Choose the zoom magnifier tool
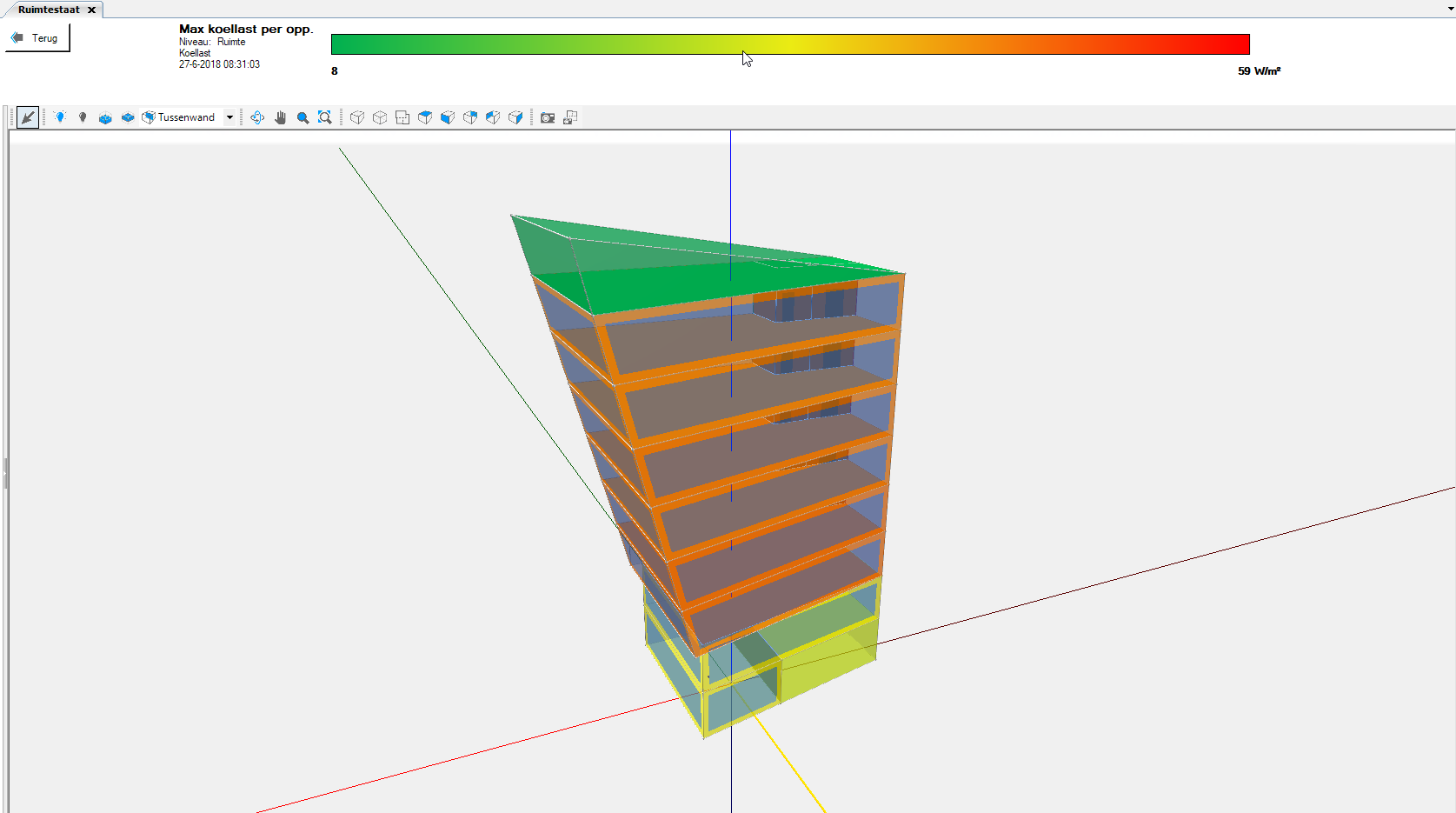The image size is (1456, 813). pos(303,117)
